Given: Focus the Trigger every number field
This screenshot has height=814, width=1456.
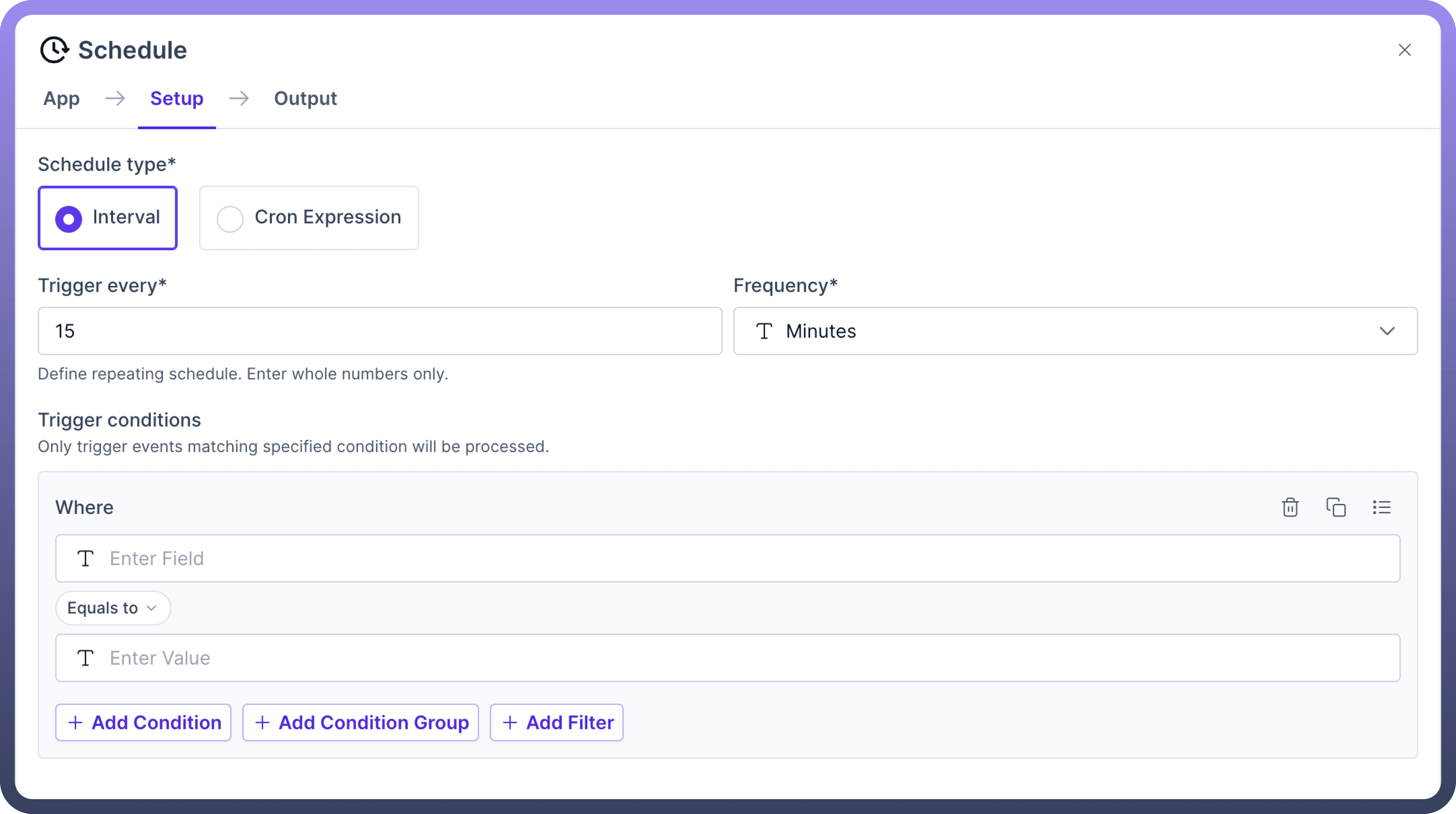Looking at the screenshot, I should click(x=380, y=331).
